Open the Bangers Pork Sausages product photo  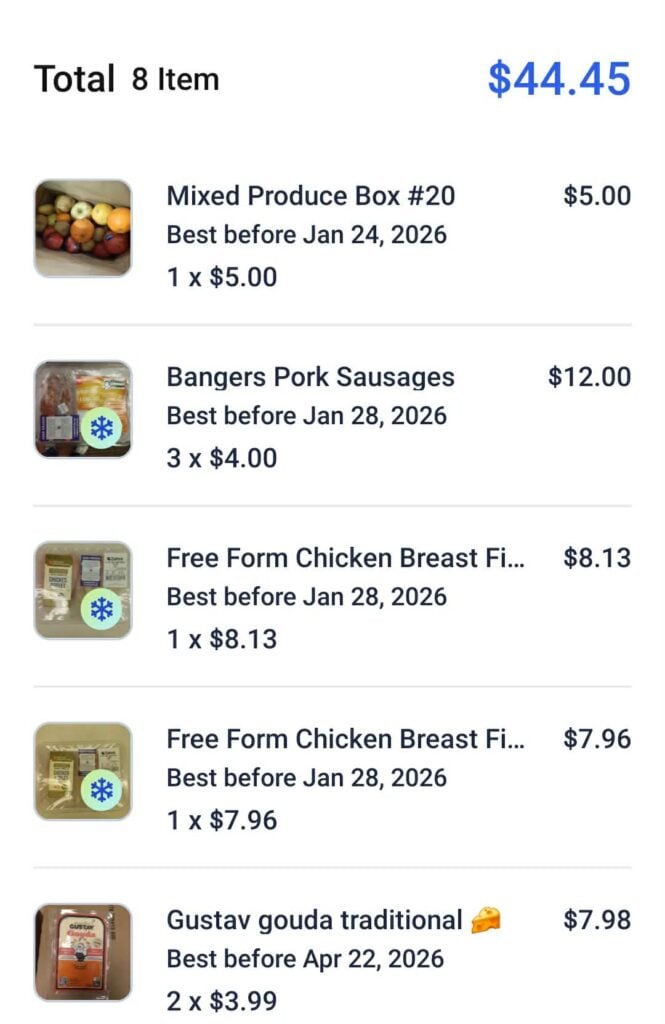[82, 408]
